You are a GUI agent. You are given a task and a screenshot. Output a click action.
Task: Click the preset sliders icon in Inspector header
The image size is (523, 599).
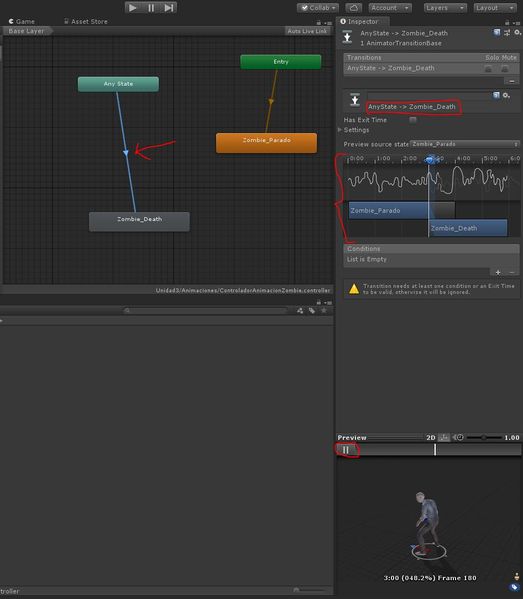click(507, 33)
